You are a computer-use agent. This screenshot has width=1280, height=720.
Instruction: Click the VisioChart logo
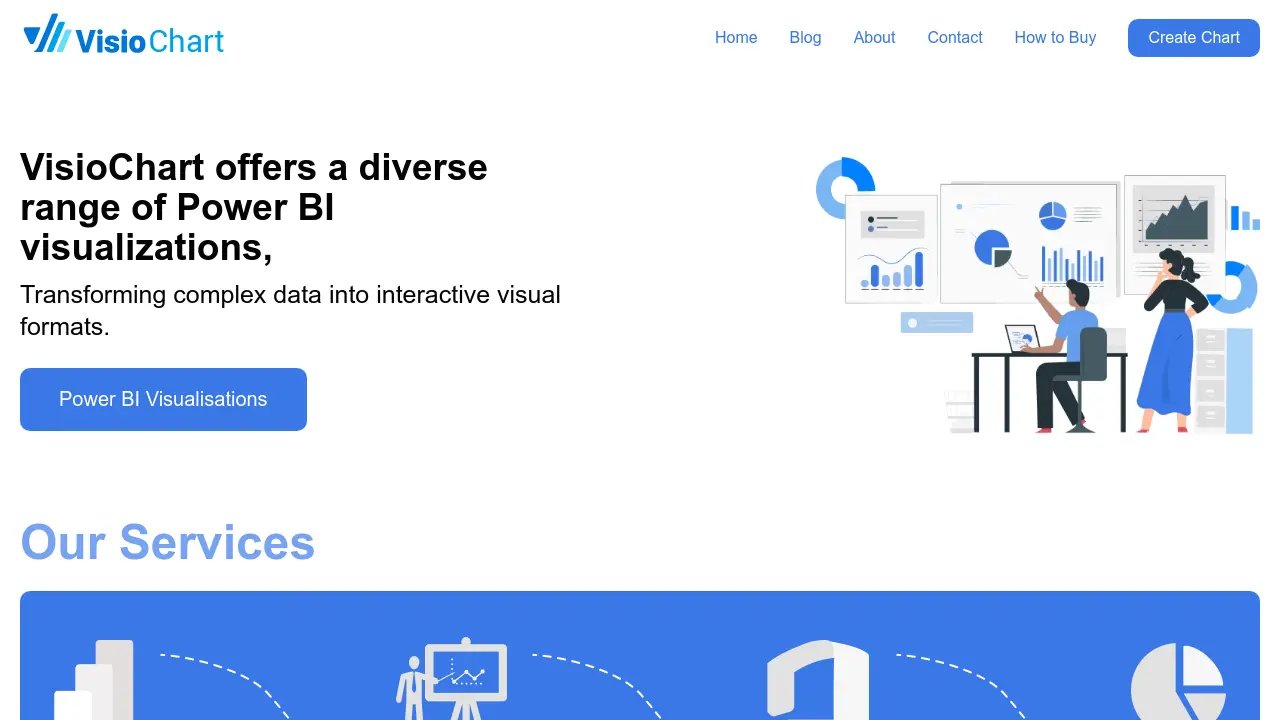point(124,35)
